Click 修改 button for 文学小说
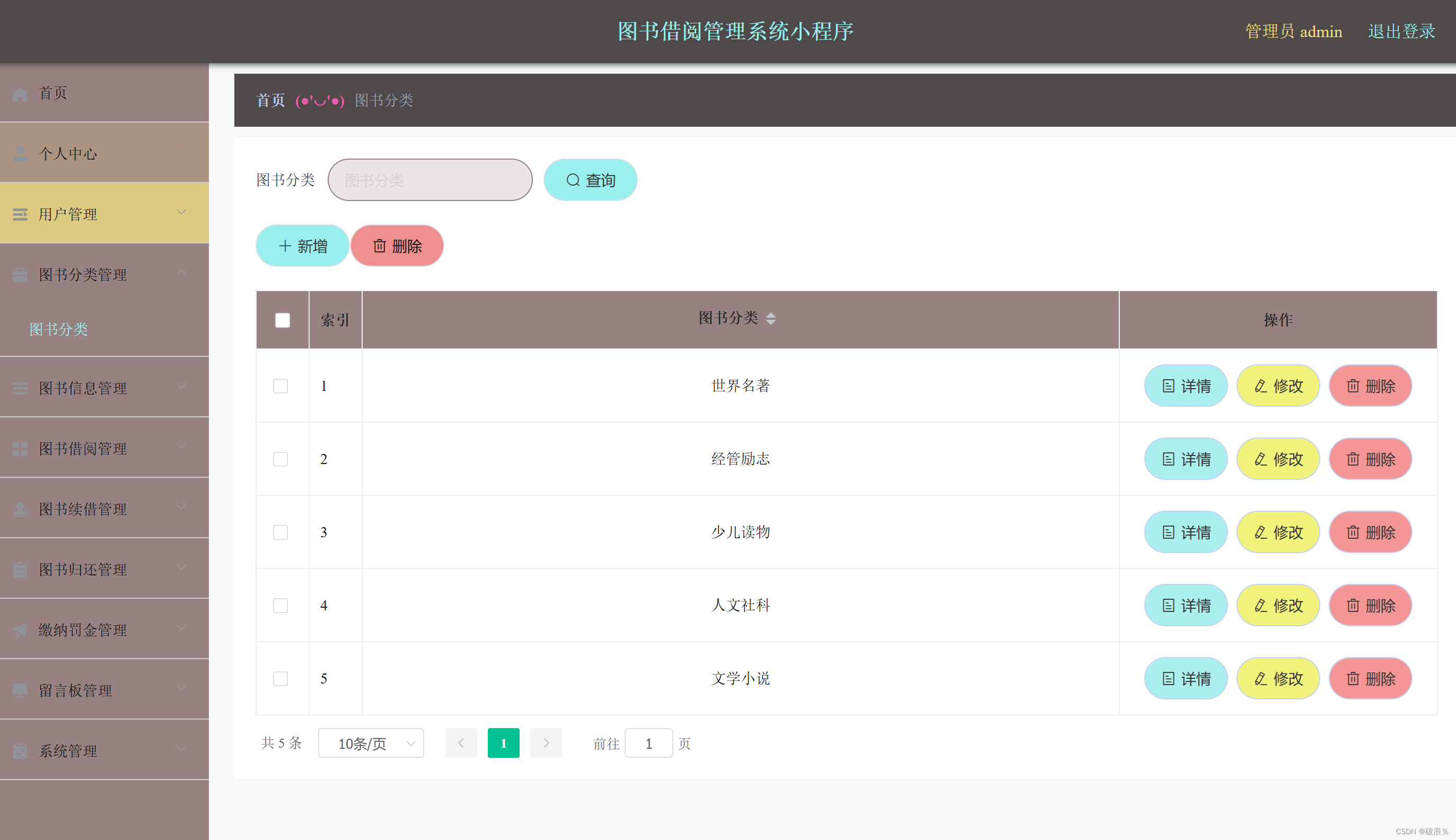 point(1278,678)
